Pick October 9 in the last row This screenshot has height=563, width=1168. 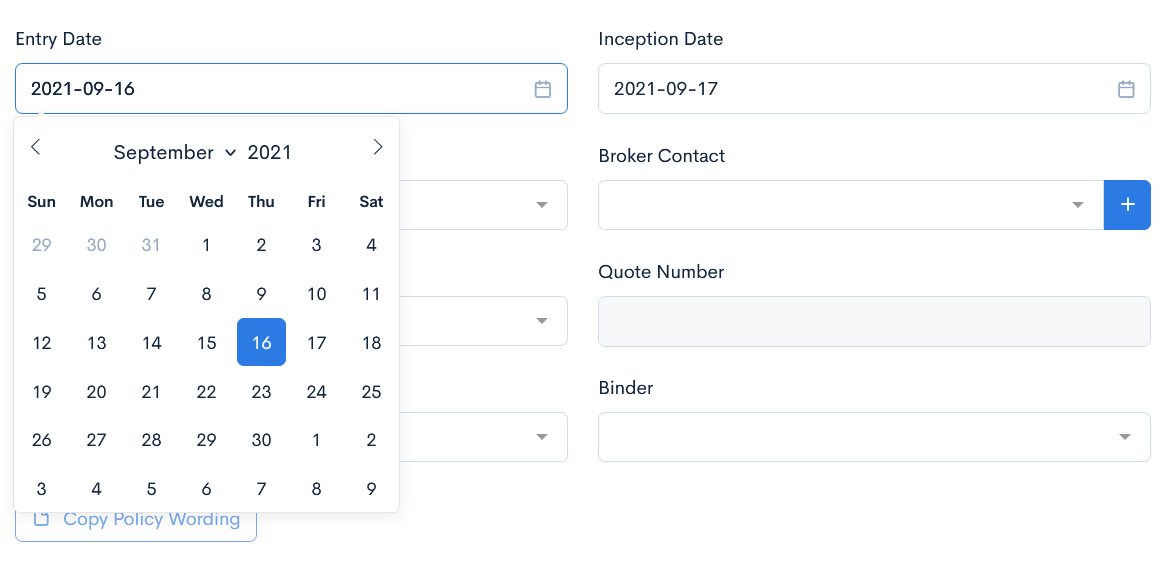371,489
